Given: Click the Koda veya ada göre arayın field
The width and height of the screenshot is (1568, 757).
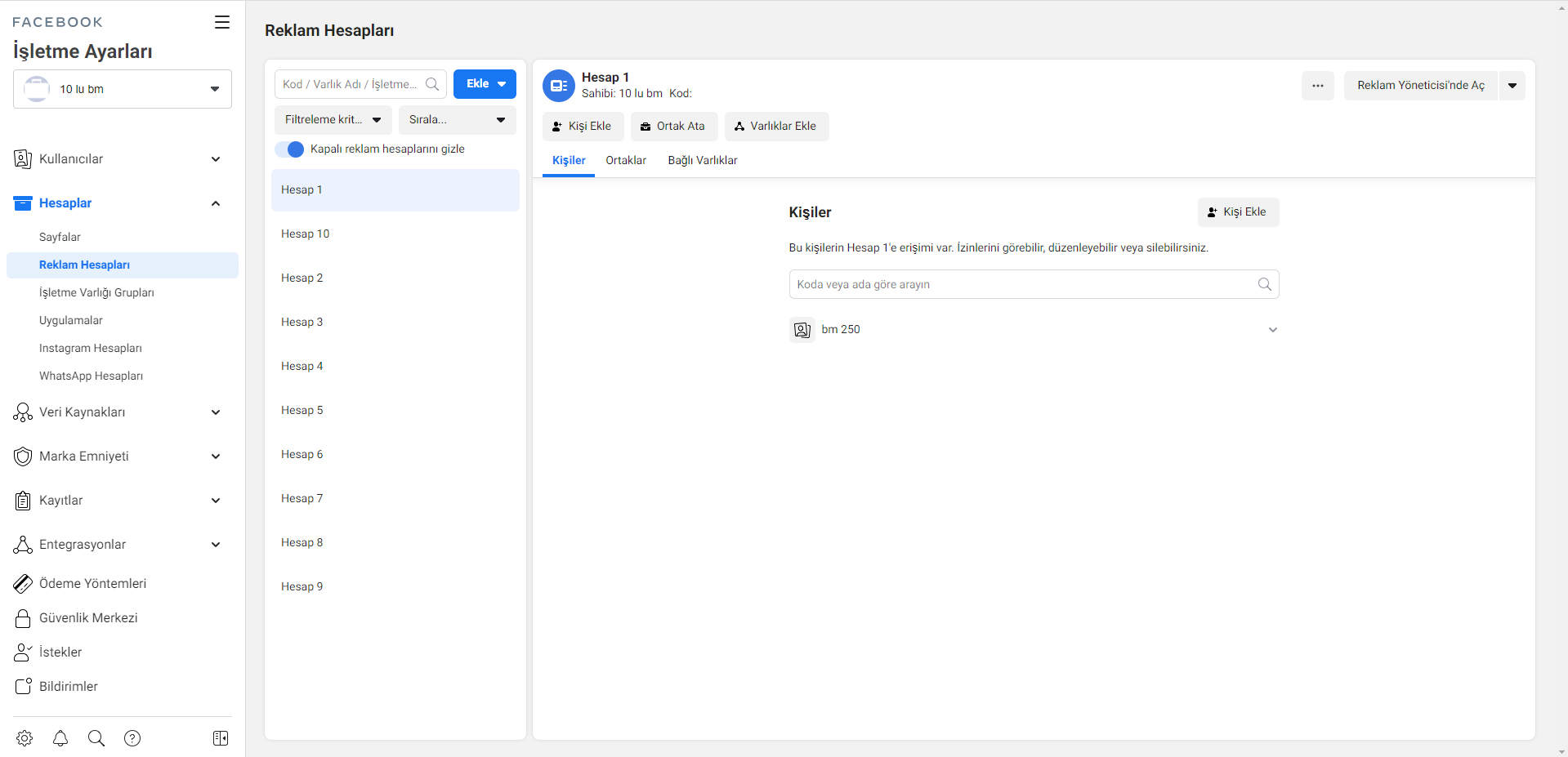Looking at the screenshot, I should [1034, 284].
